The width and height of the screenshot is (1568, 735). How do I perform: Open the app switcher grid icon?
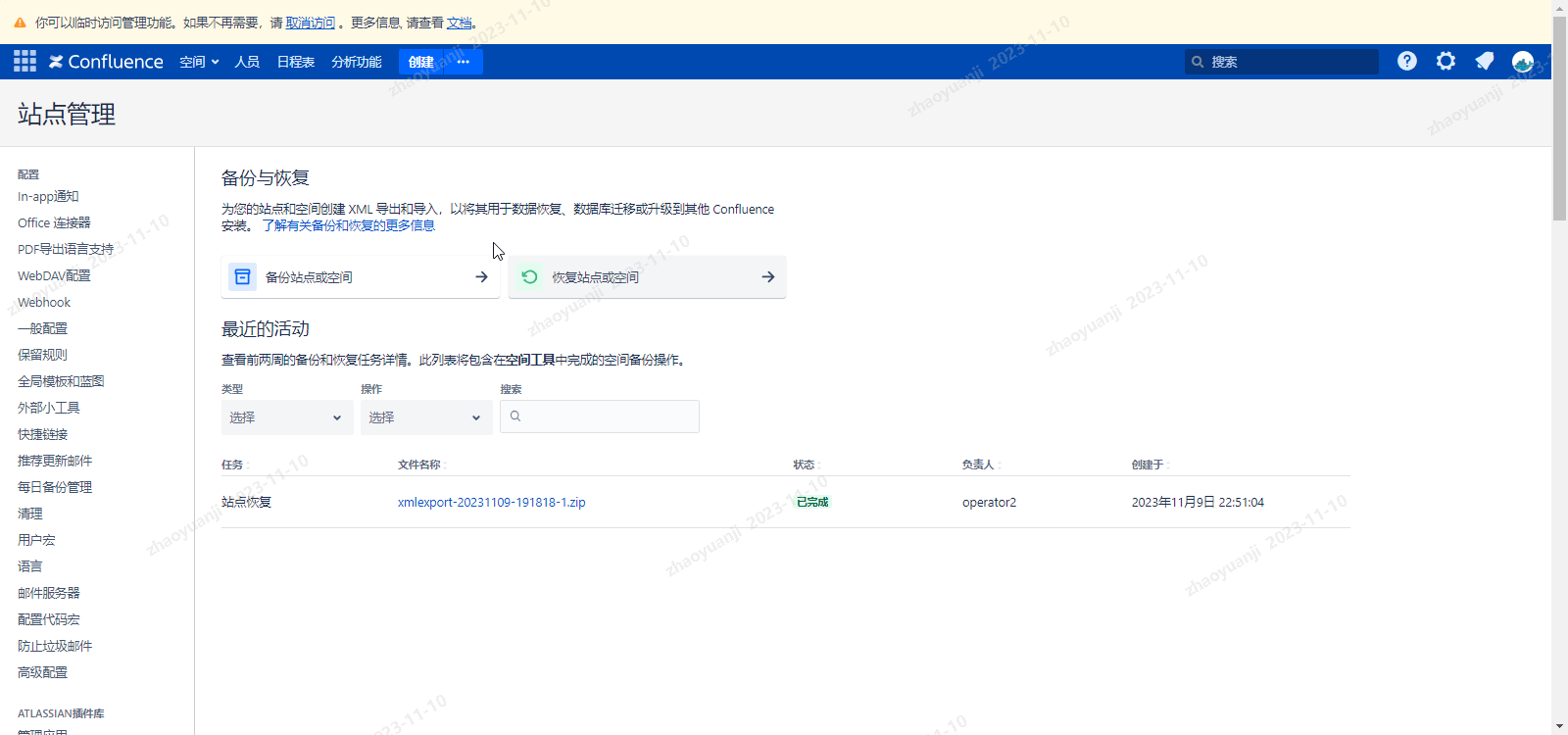[x=24, y=62]
